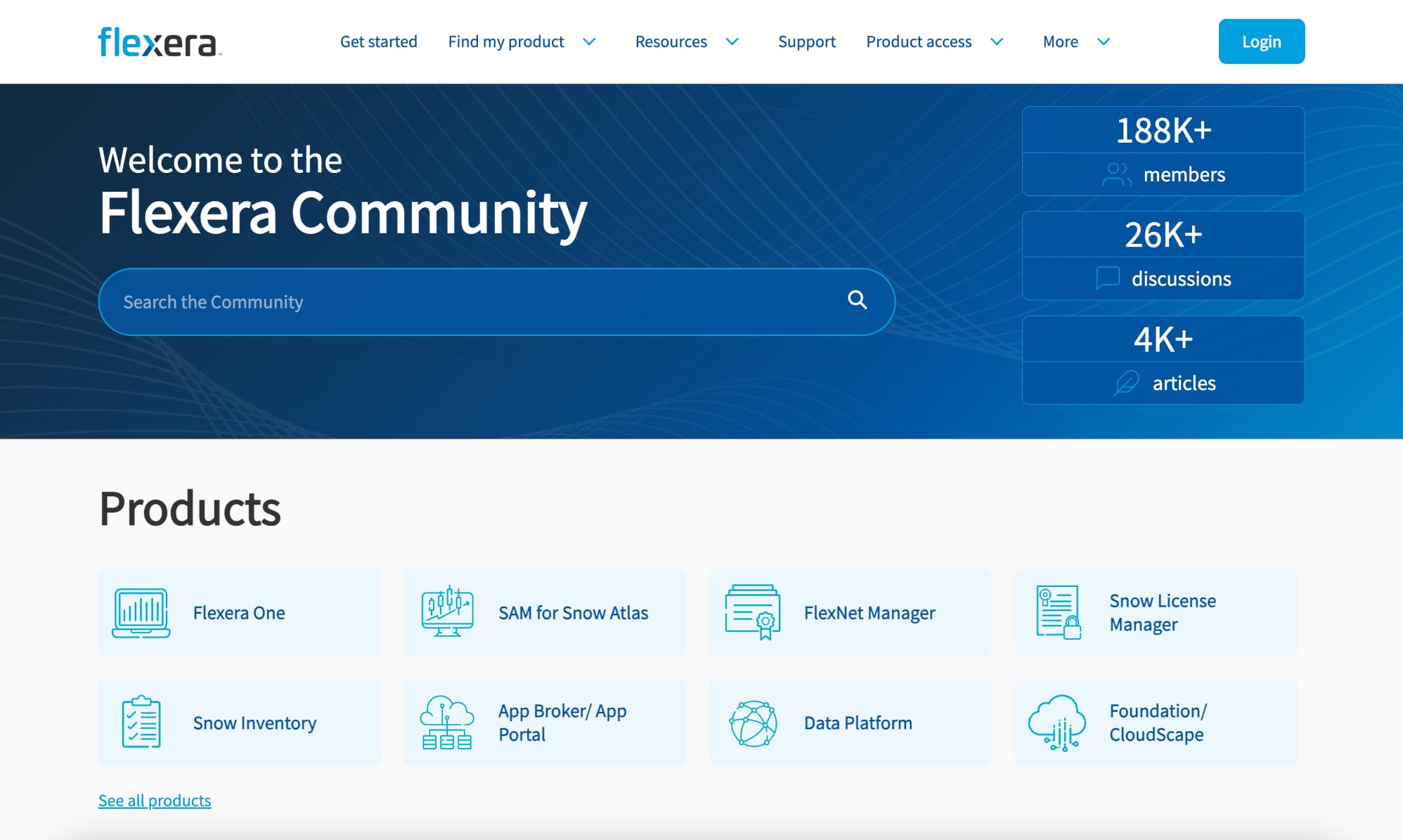Click the 26K+ discussions stat panel
The width and height of the screenshot is (1403, 840).
click(1163, 254)
